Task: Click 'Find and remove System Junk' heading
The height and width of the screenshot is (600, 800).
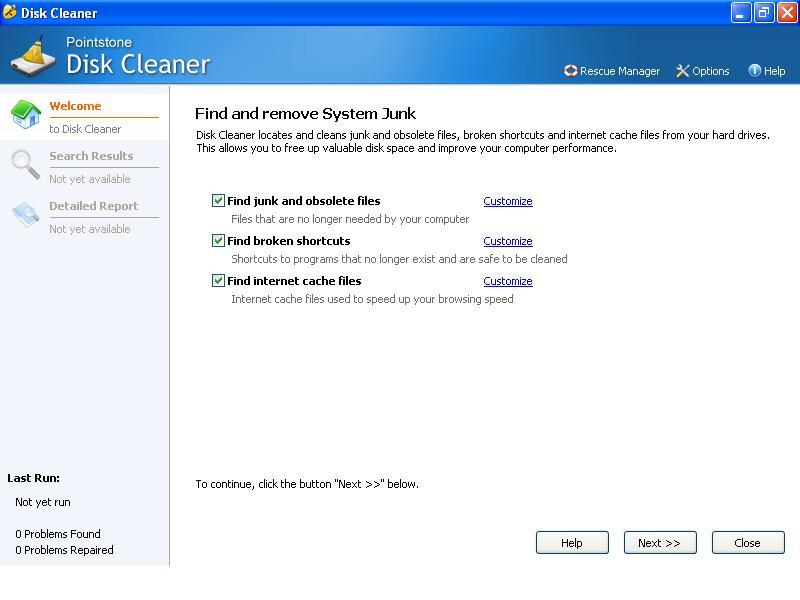Action: coord(305,113)
